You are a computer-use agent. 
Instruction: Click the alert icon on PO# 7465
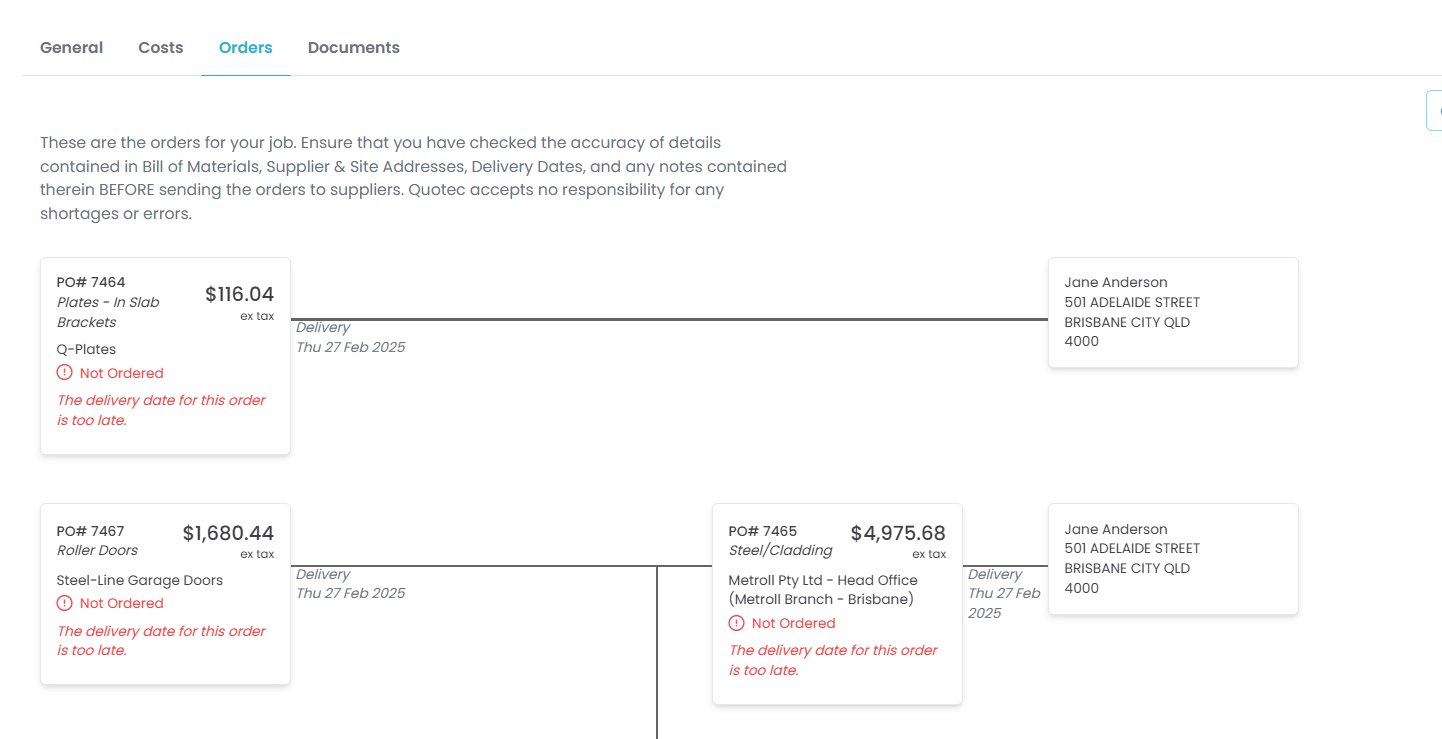point(737,623)
